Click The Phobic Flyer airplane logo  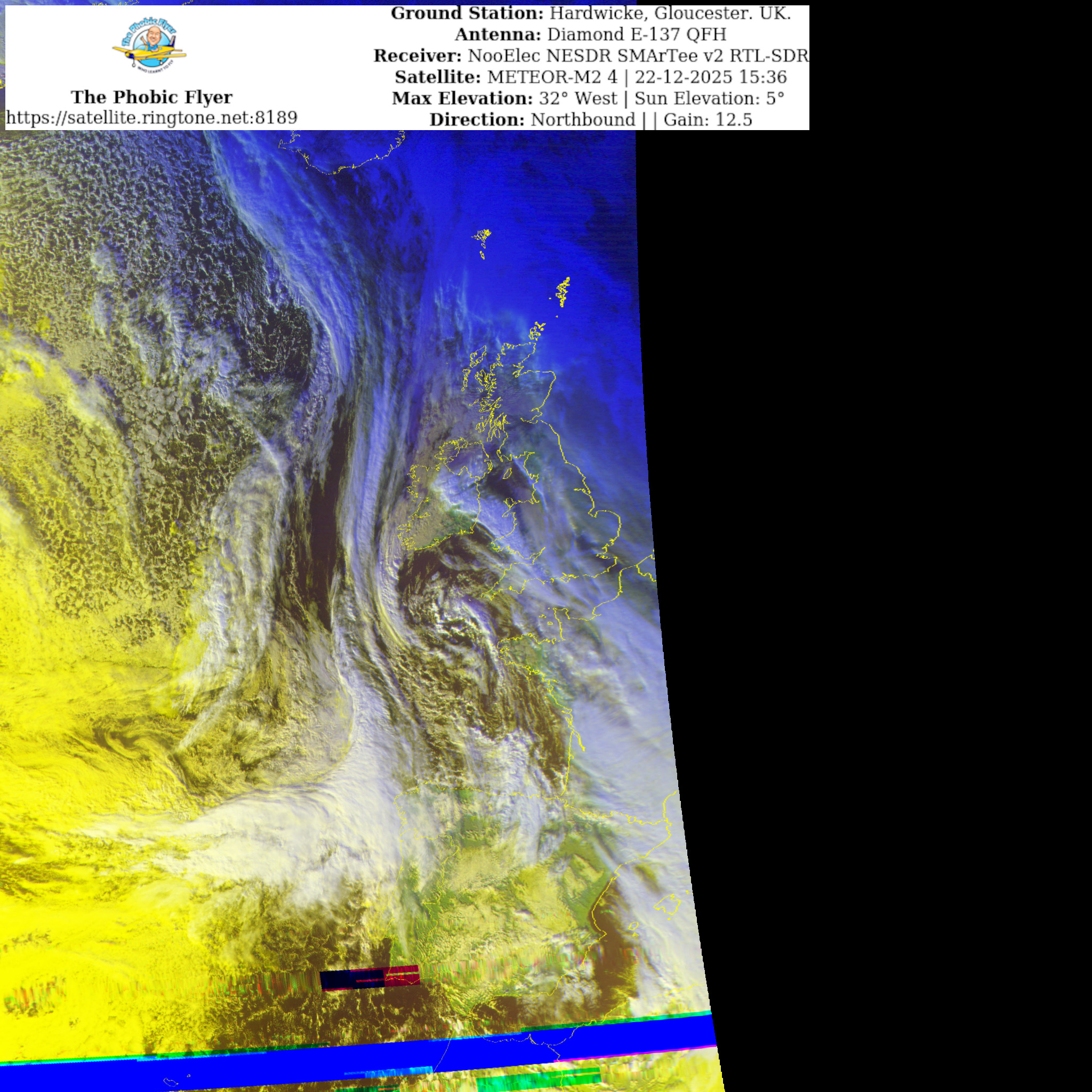tap(150, 44)
